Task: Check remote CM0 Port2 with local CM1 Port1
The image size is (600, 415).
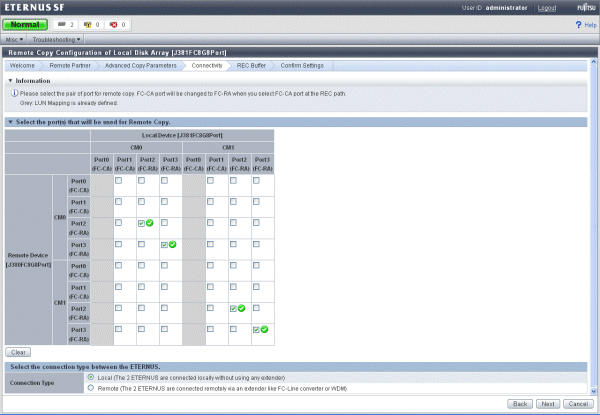Action: point(210,223)
